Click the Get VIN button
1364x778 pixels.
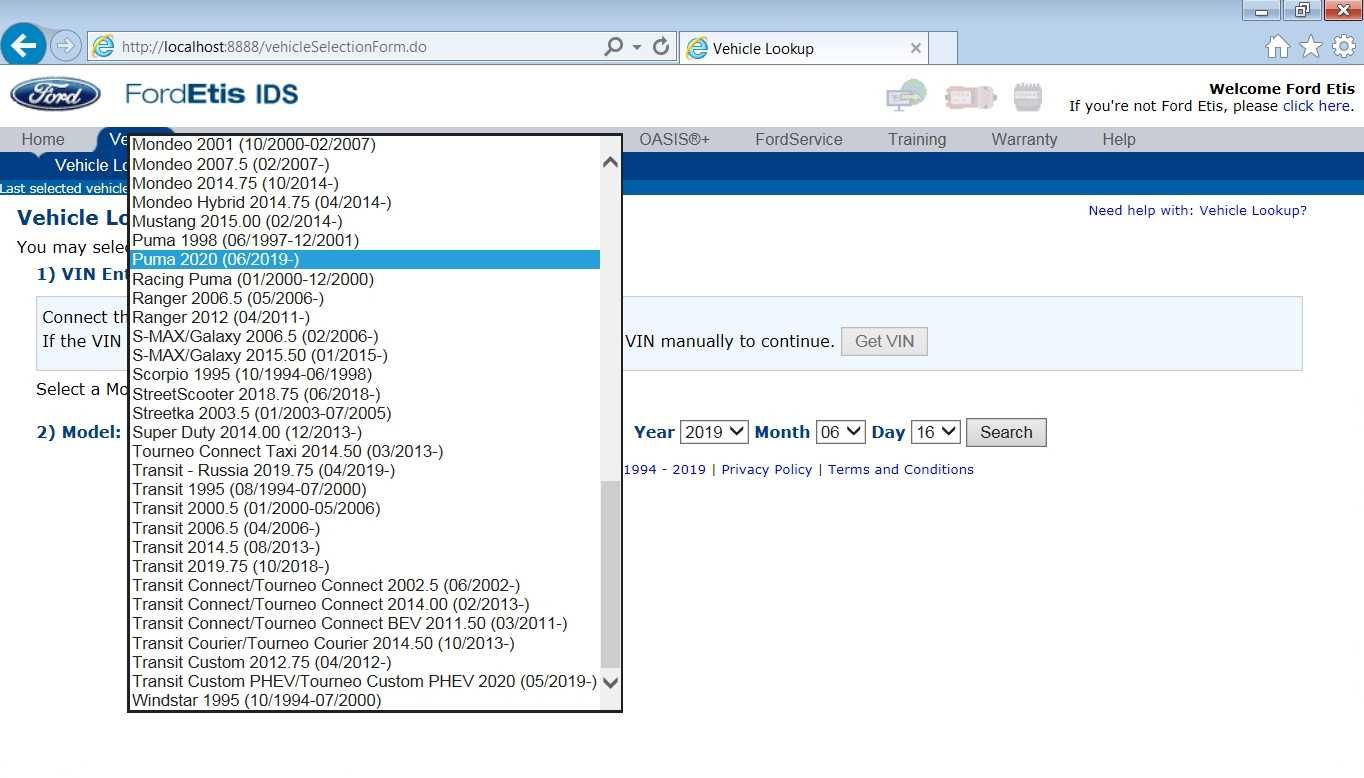click(884, 341)
